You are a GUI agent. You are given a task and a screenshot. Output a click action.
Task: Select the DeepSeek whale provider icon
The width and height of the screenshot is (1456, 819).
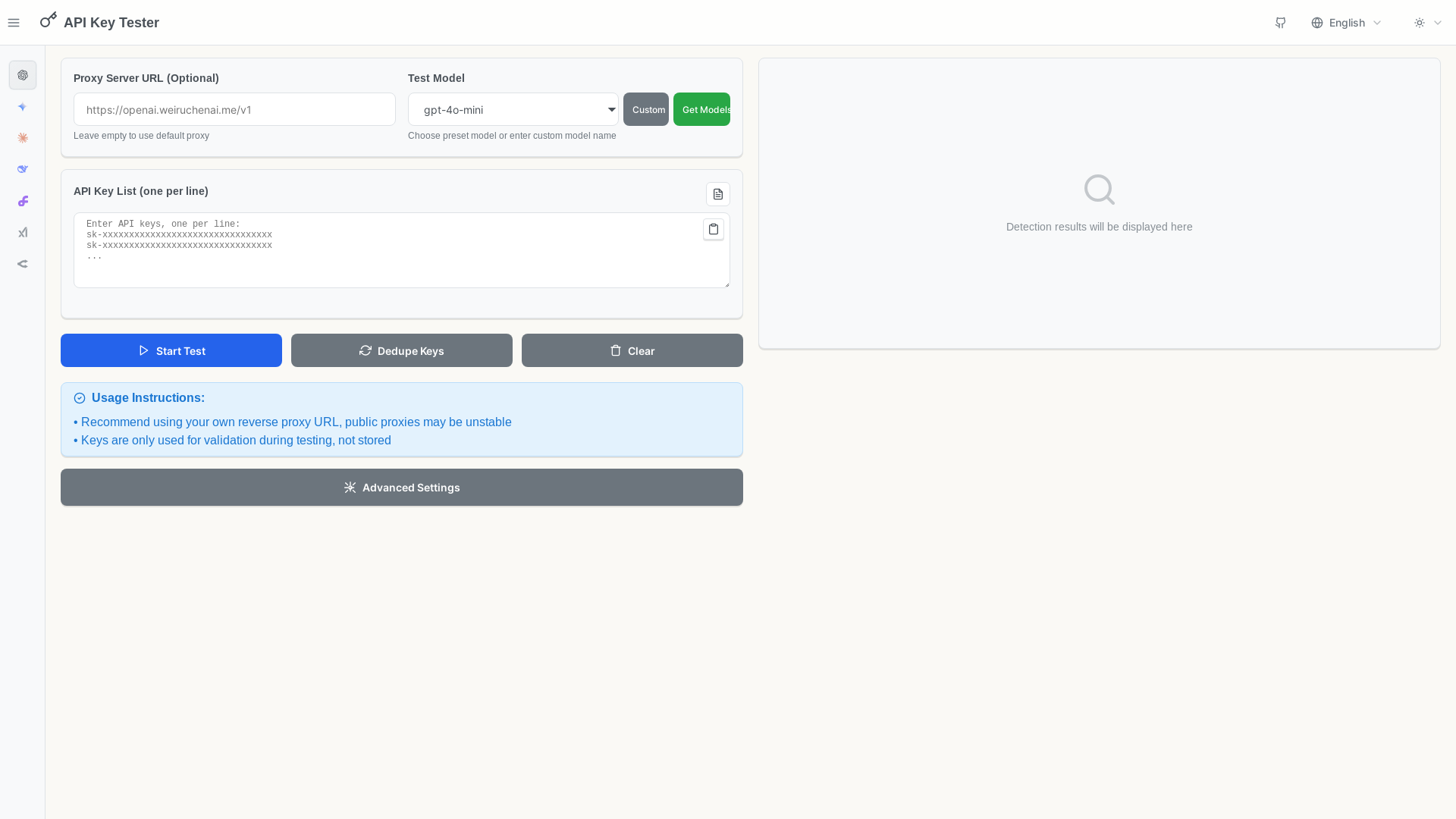(23, 169)
